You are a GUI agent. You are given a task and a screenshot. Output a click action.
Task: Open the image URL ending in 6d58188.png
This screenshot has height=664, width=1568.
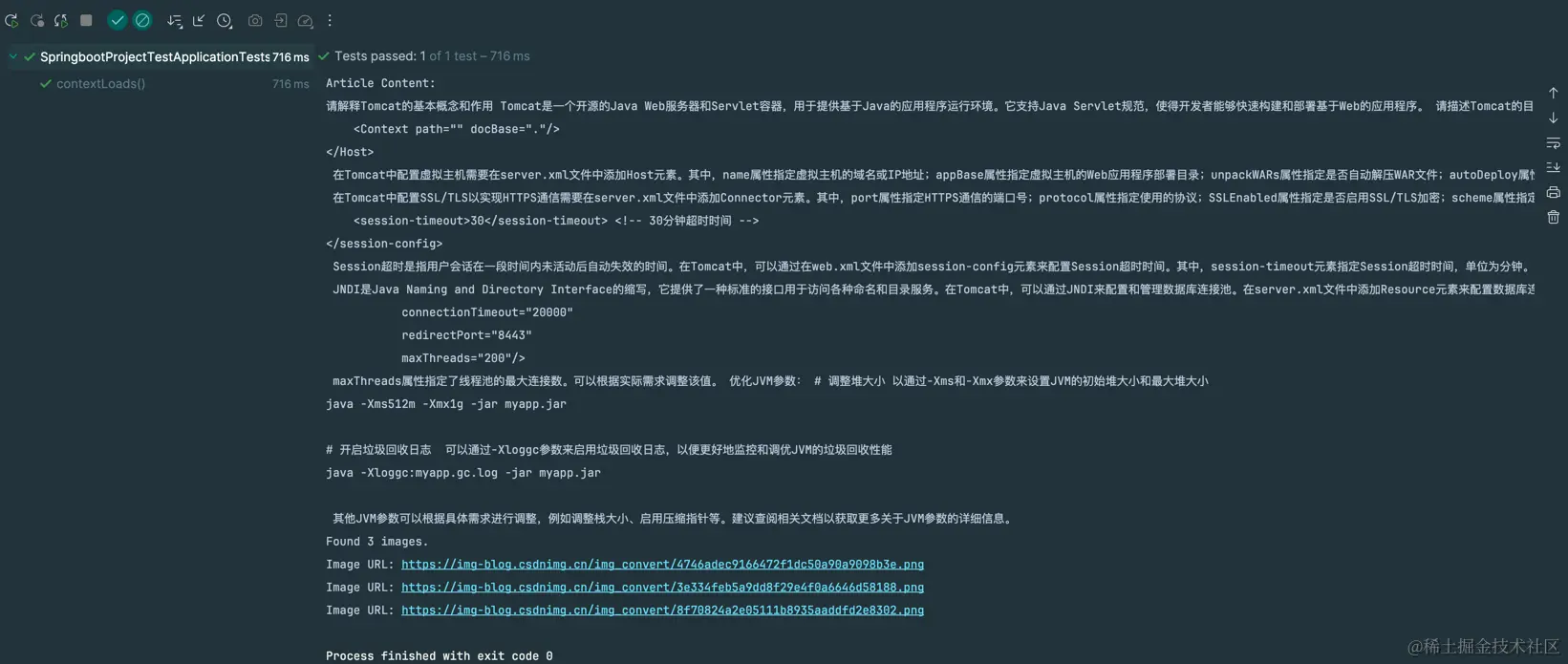point(662,588)
